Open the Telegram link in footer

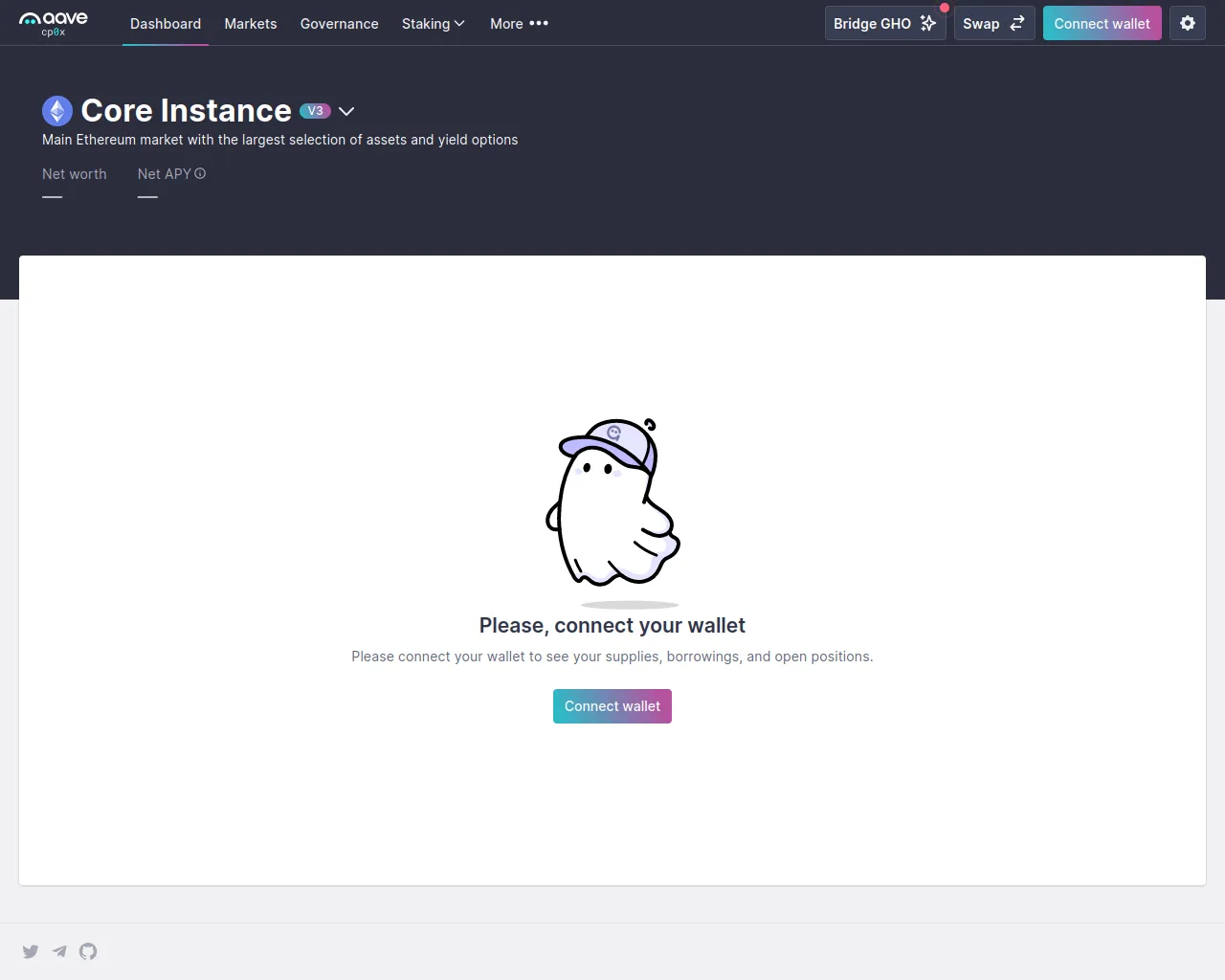(59, 951)
